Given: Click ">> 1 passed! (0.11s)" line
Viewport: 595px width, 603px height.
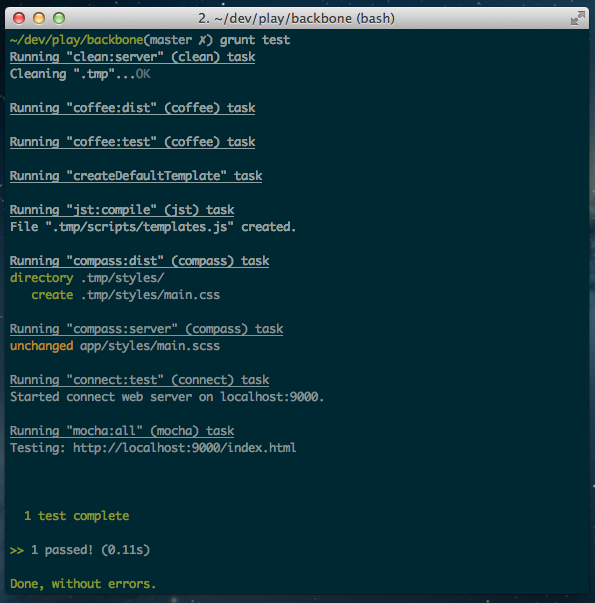Looking at the screenshot, I should tap(80, 550).
